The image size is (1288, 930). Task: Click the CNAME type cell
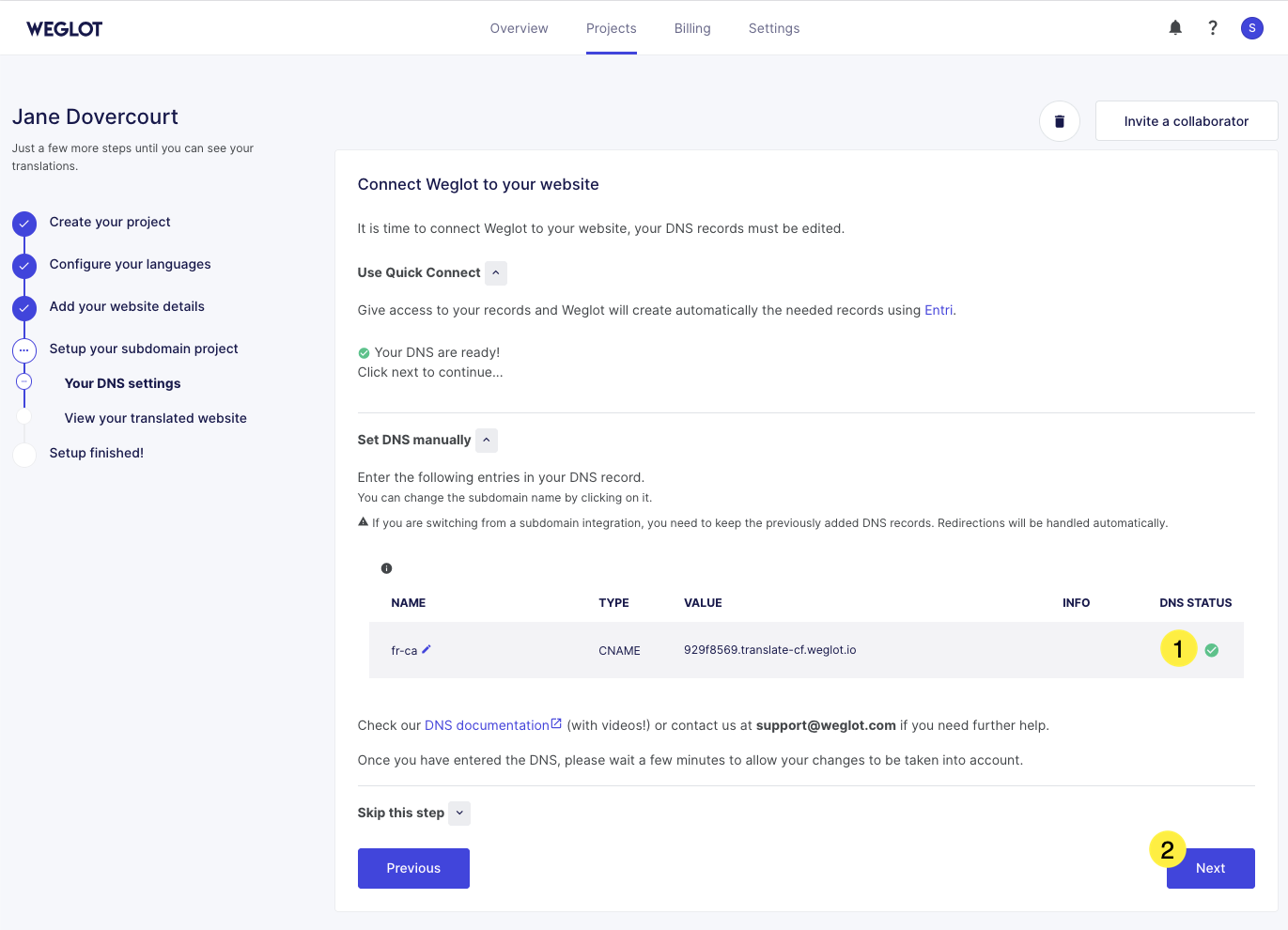619,650
